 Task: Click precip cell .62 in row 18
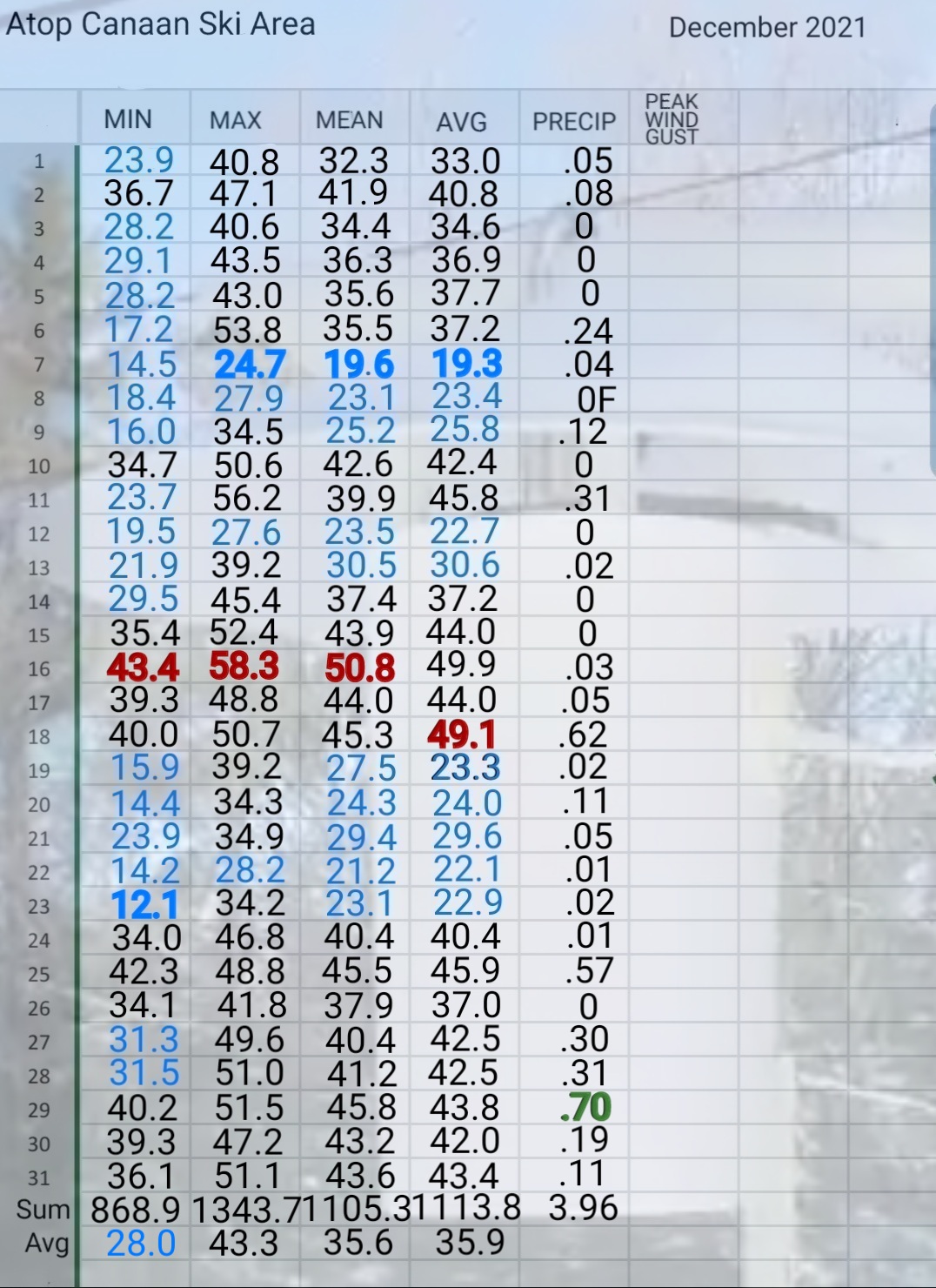[x=583, y=735]
